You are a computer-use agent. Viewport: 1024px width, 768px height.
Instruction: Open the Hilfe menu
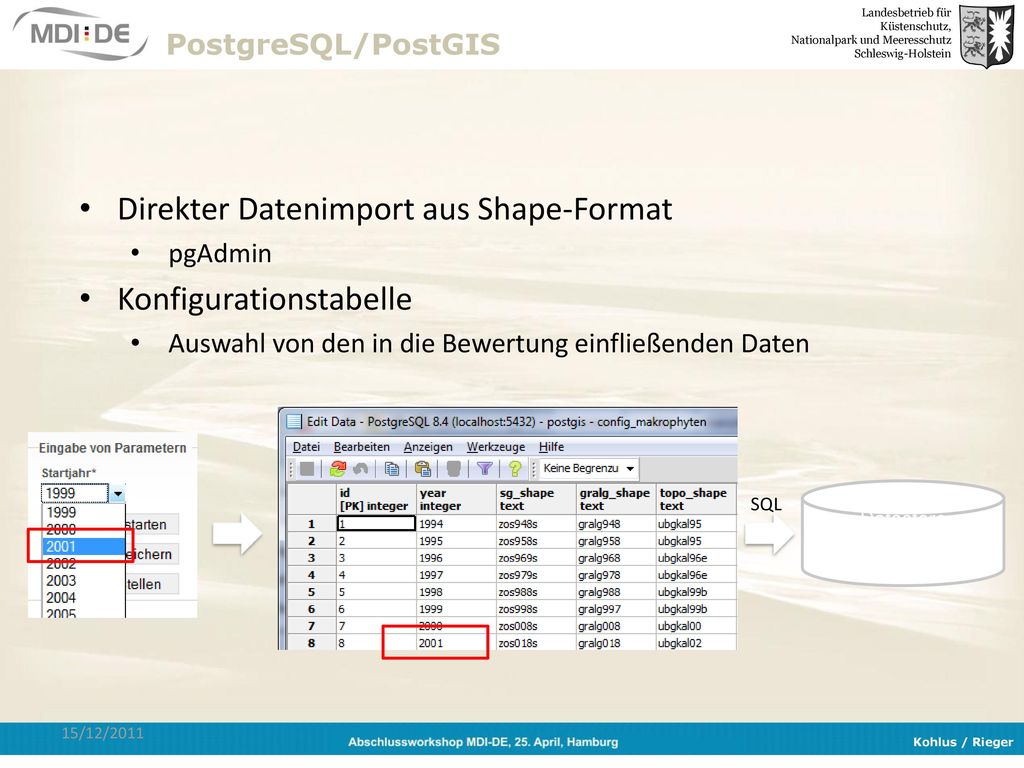[x=551, y=447]
